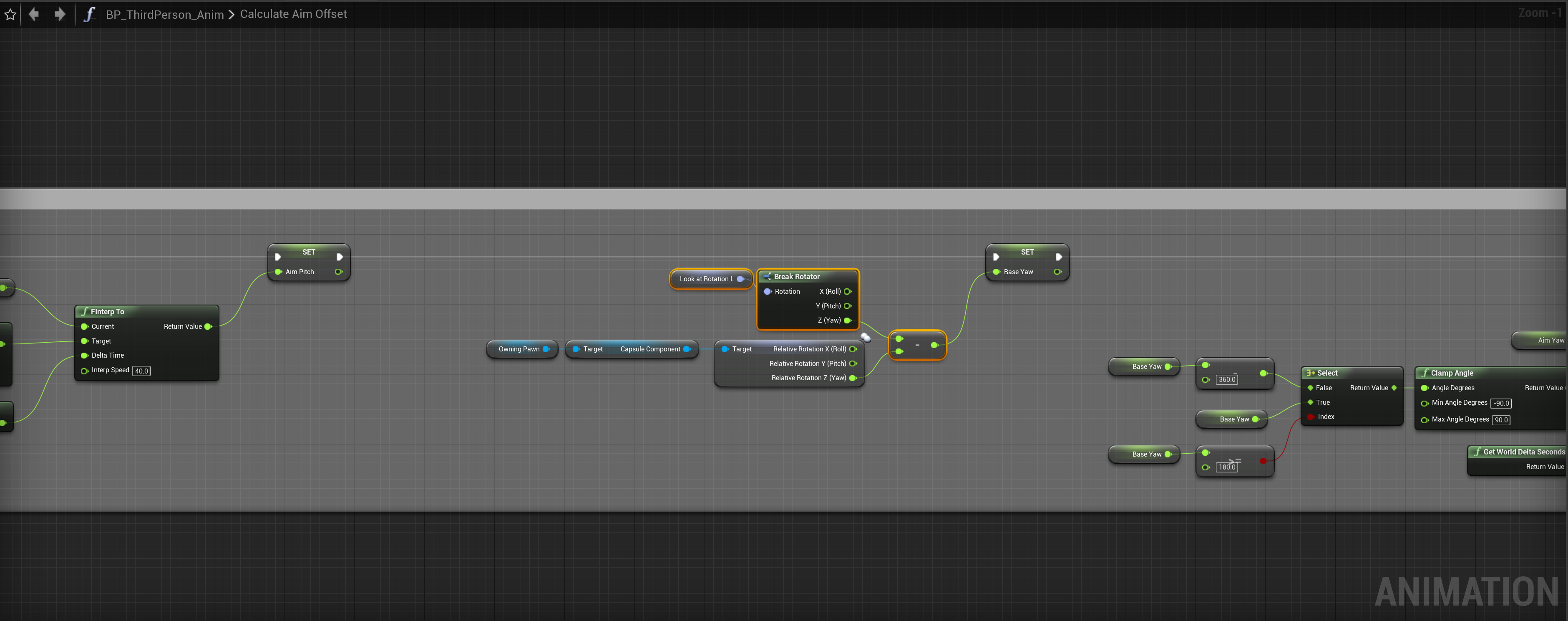Screen dimensions: 1568x621
Task: Click the Clamp Angle function icon
Action: [x=1425, y=373]
